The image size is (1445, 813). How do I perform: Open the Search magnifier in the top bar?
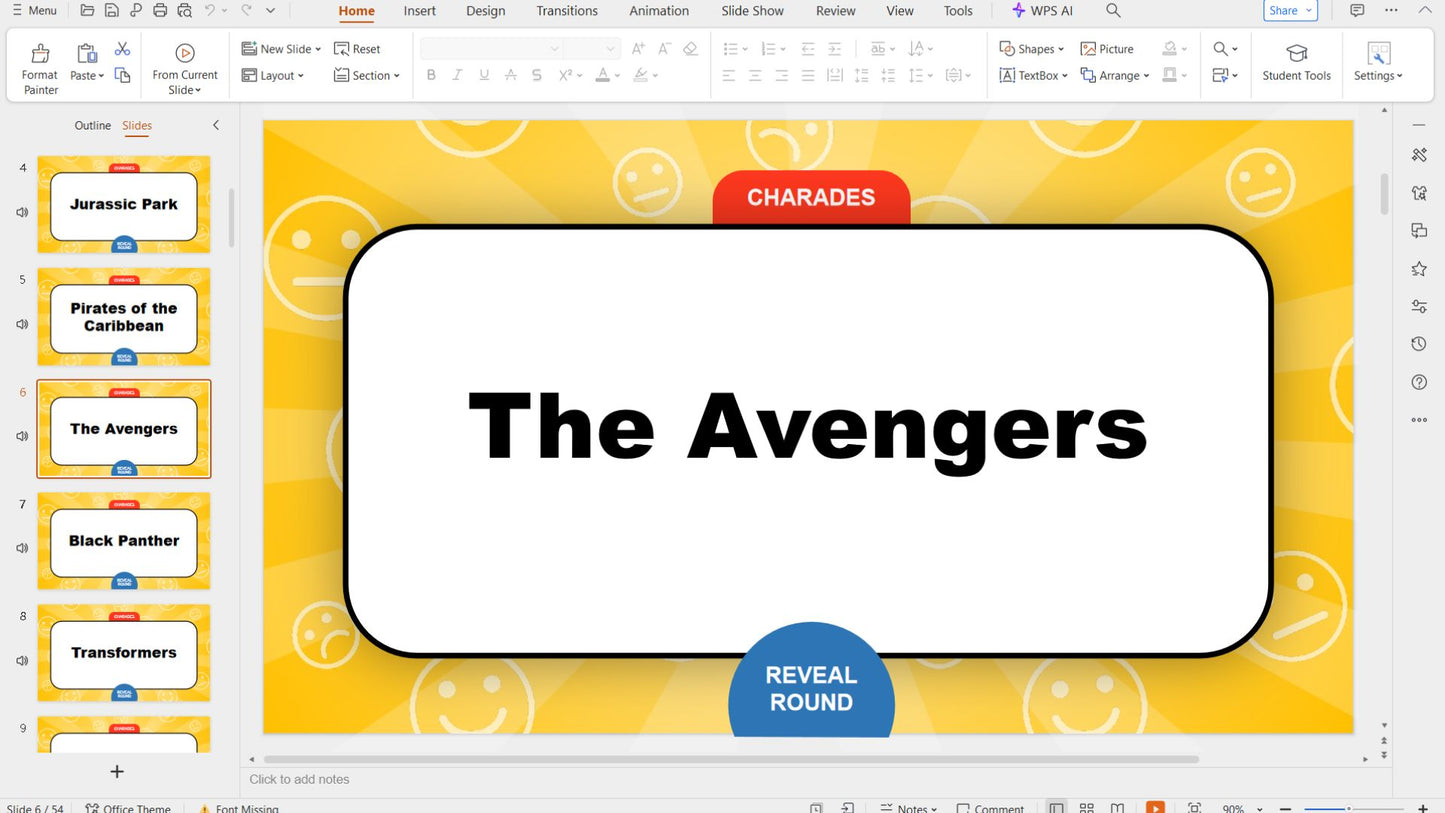[1112, 11]
